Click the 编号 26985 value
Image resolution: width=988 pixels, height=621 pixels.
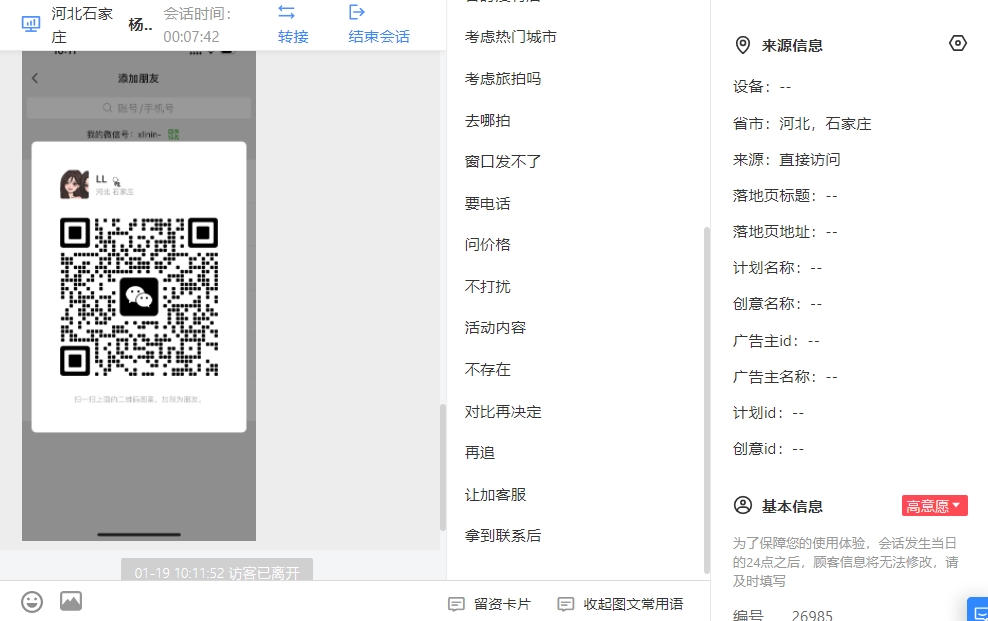coord(812,614)
